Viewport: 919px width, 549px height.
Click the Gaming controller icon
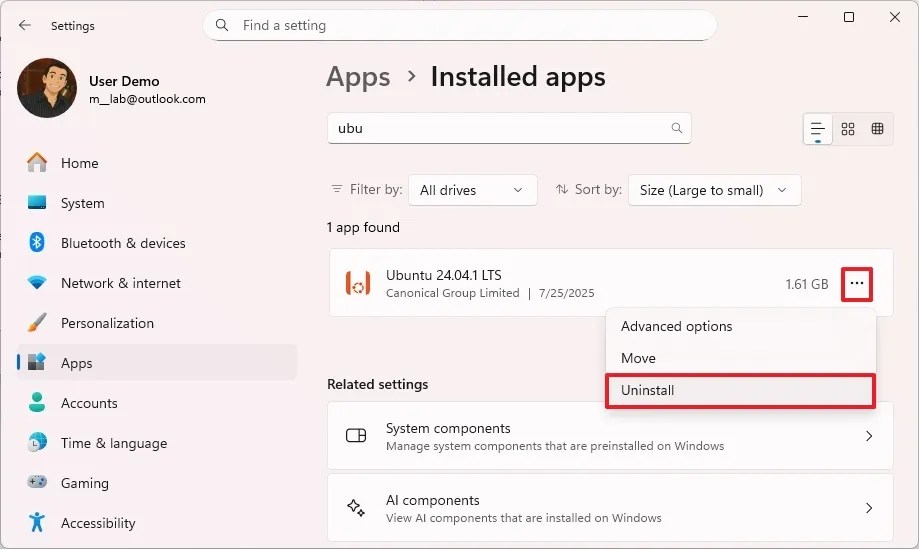pos(37,482)
